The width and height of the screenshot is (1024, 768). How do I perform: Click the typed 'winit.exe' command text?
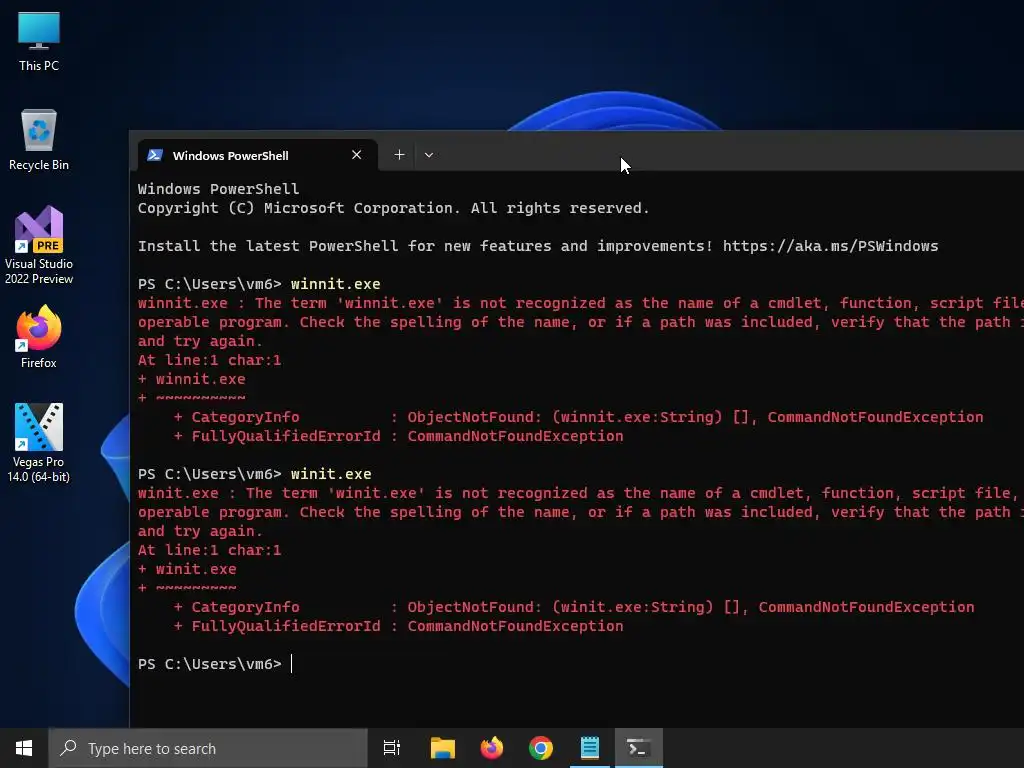pyautogui.click(x=330, y=474)
